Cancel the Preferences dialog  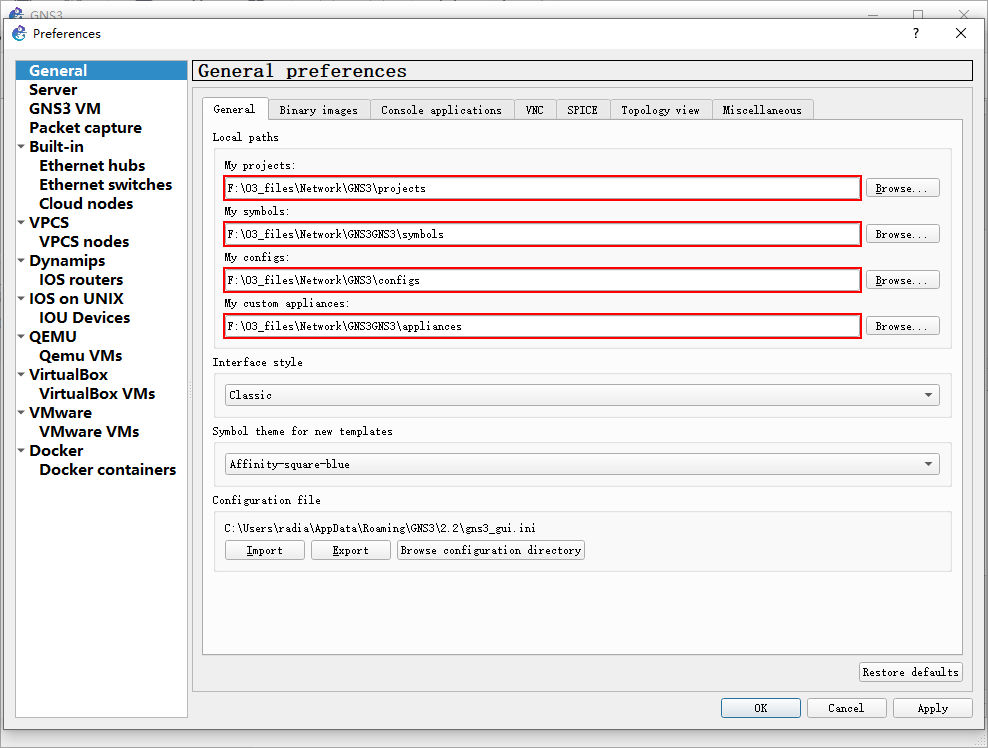846,708
